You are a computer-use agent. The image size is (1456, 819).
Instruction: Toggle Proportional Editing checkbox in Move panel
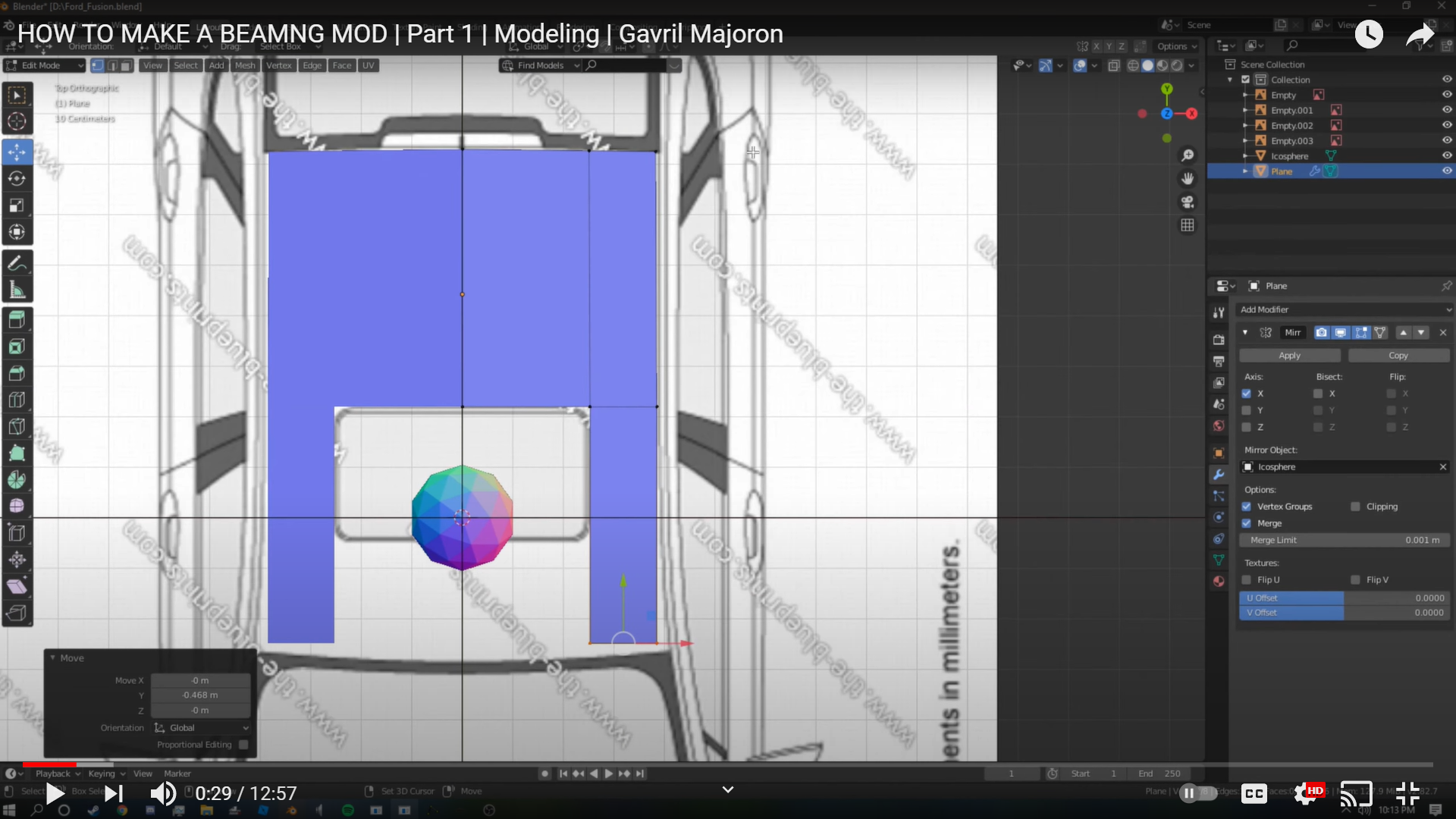tap(243, 745)
